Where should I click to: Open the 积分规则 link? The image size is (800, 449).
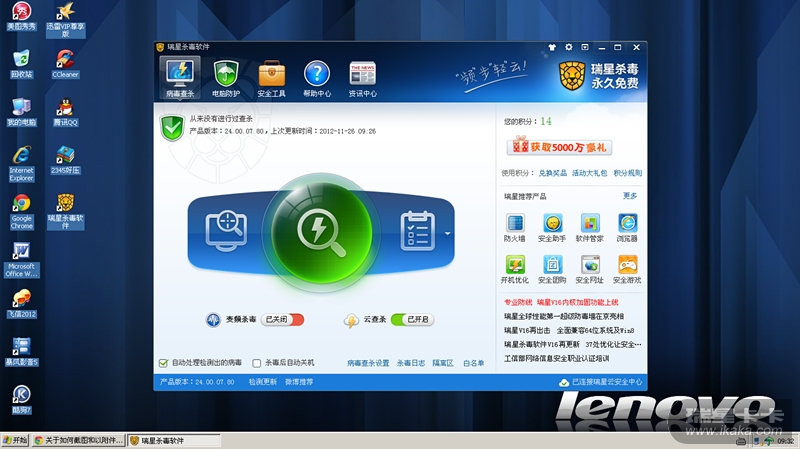(628, 173)
